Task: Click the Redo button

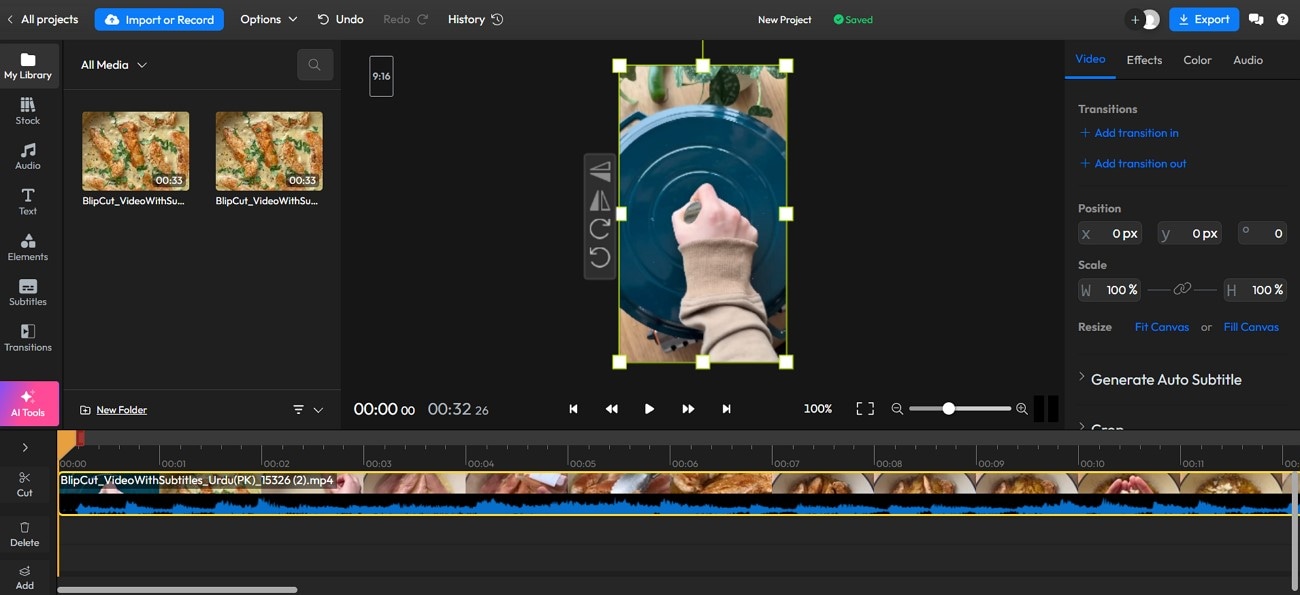Action: click(406, 19)
